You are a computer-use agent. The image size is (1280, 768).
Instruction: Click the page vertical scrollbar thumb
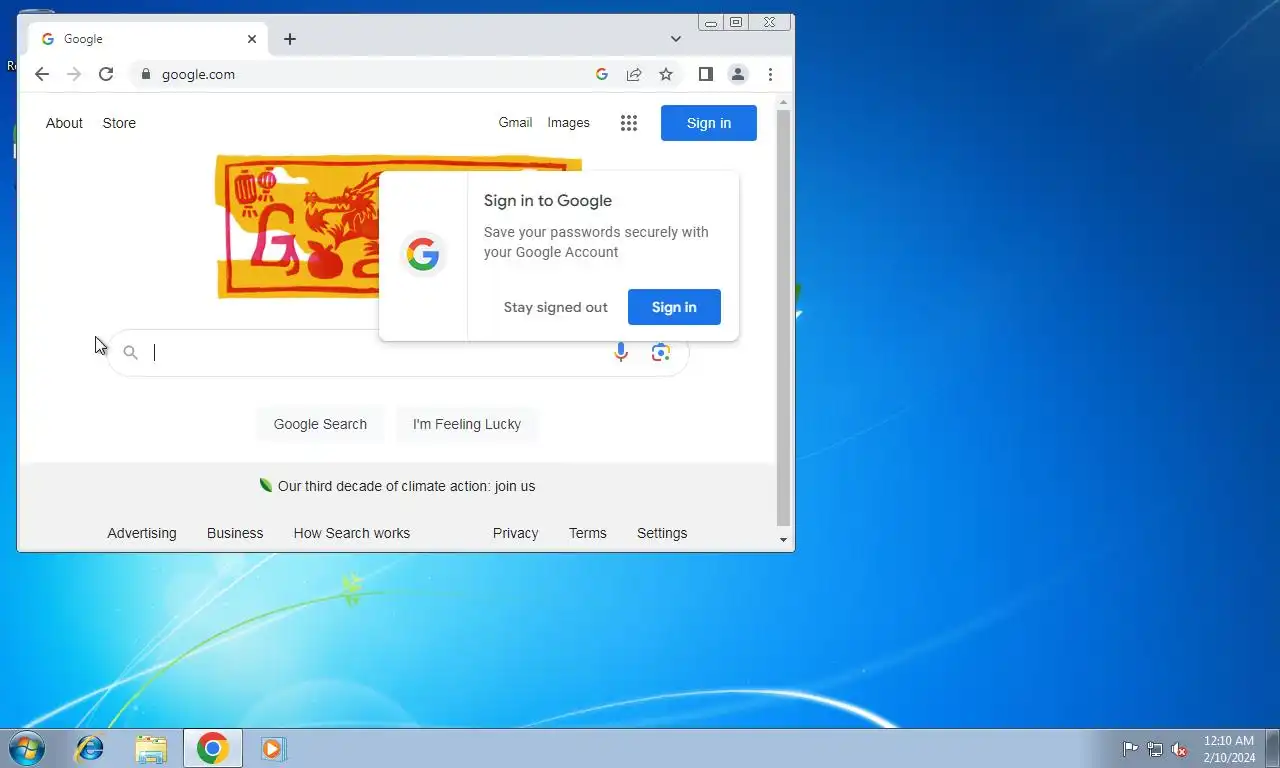(x=784, y=318)
